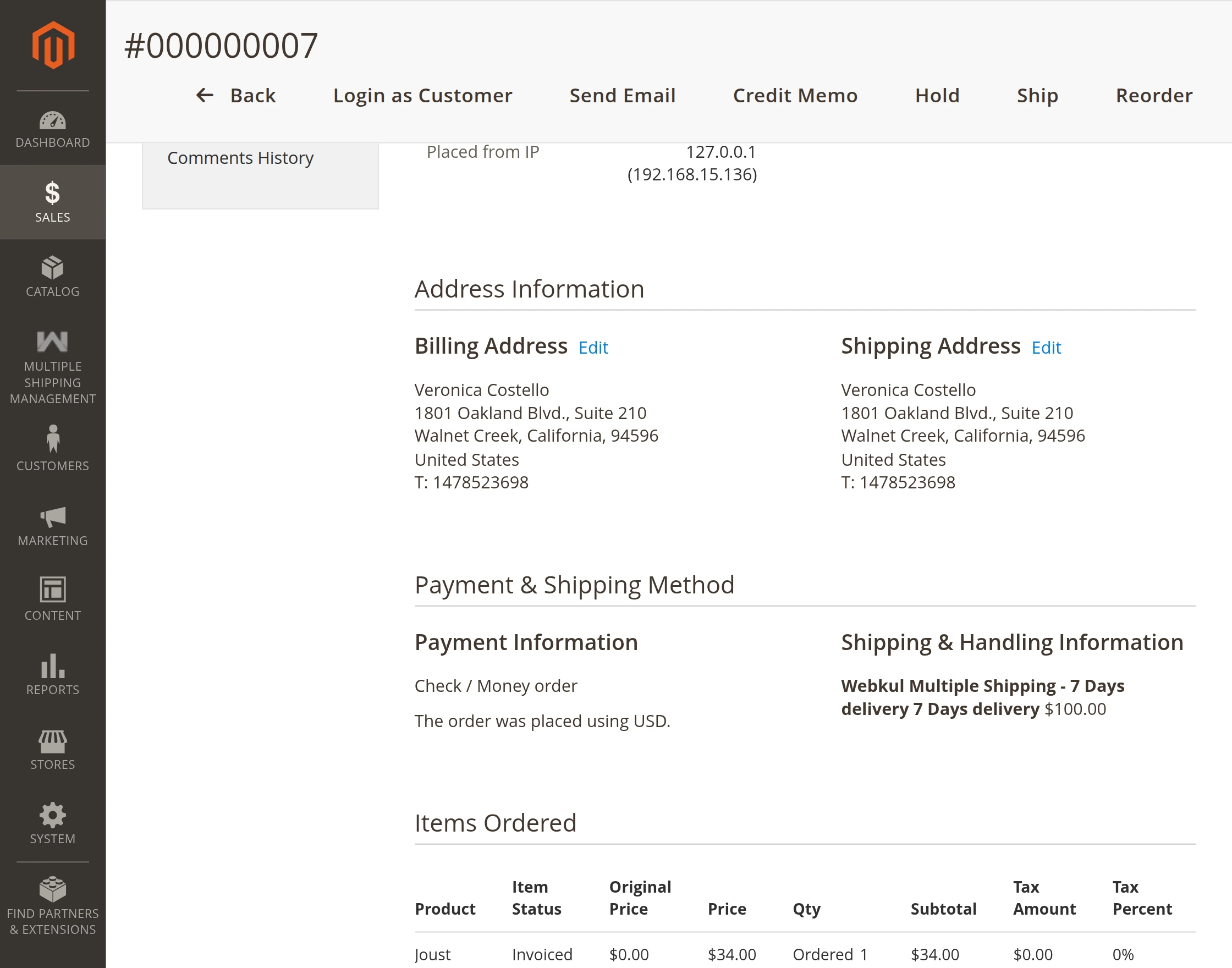Click Login as Customer button
Viewport: 1232px width, 968px height.
click(x=422, y=96)
